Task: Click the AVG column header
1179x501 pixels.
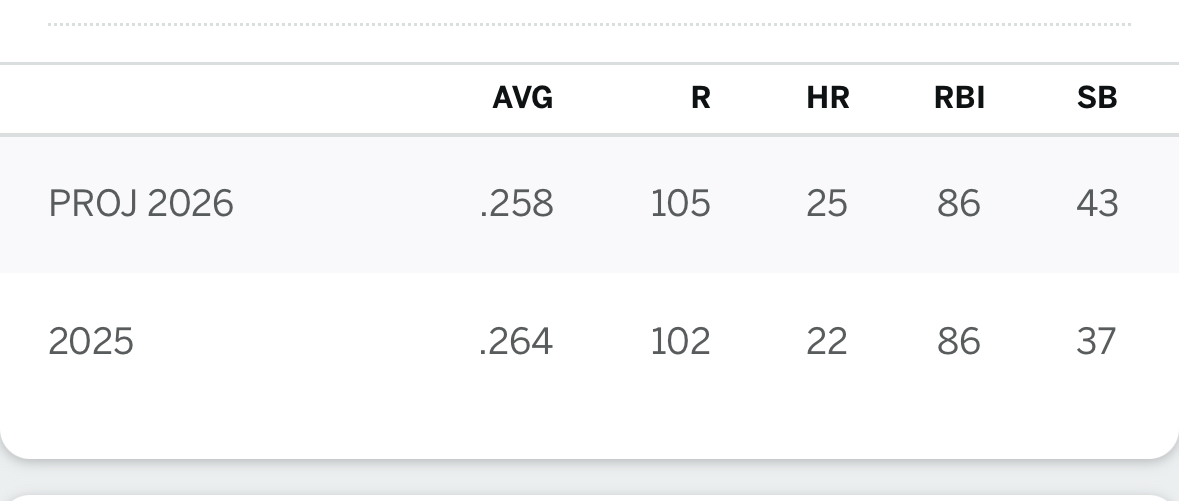Action: click(522, 98)
